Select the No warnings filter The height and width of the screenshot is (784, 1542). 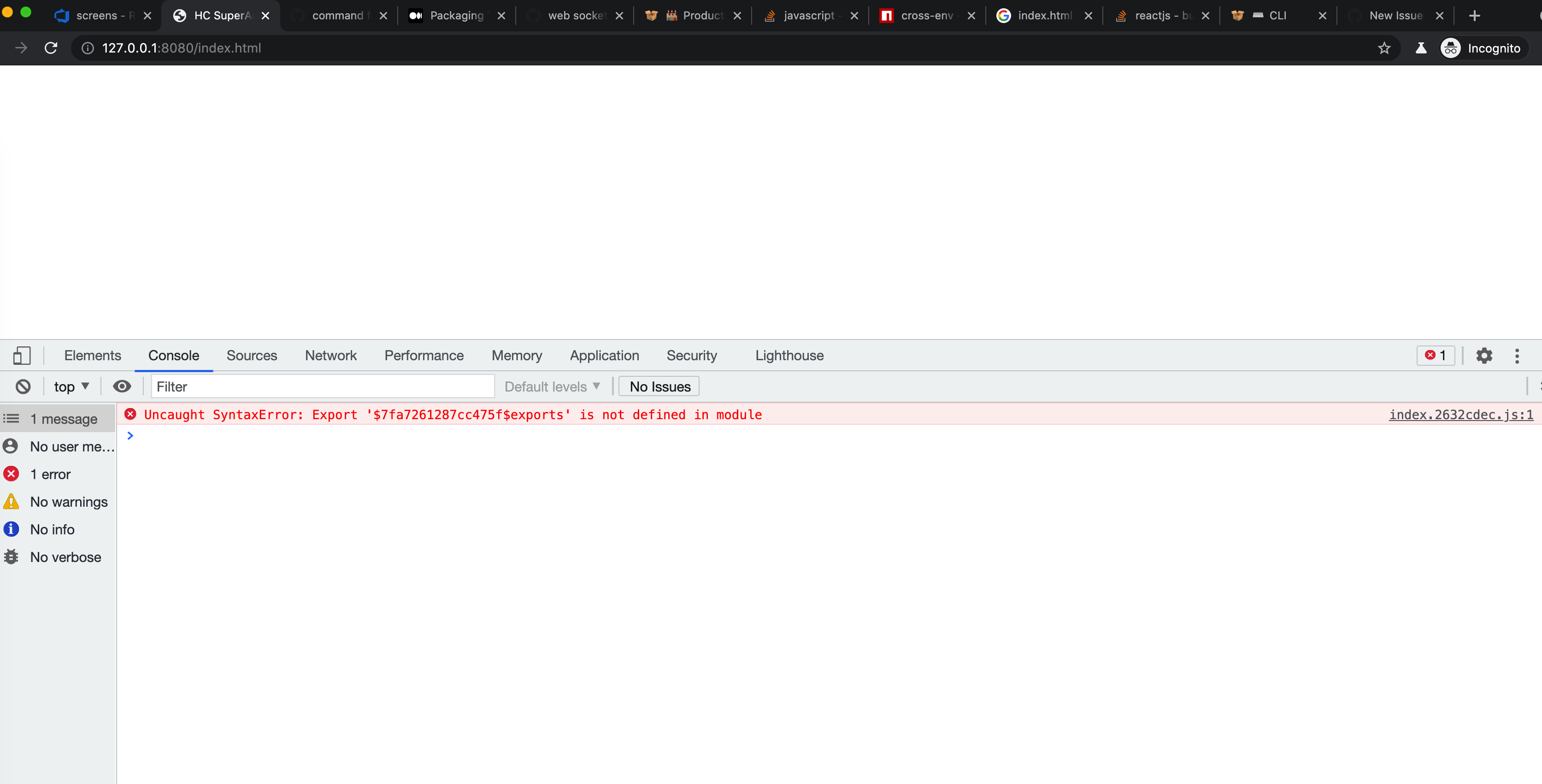pyautogui.click(x=69, y=502)
